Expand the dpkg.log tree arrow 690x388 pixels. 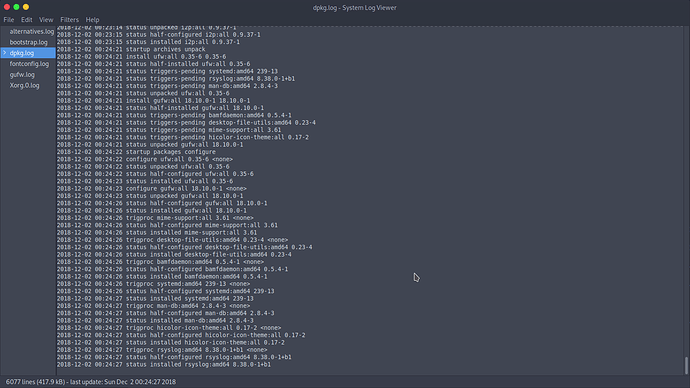tap(4, 53)
